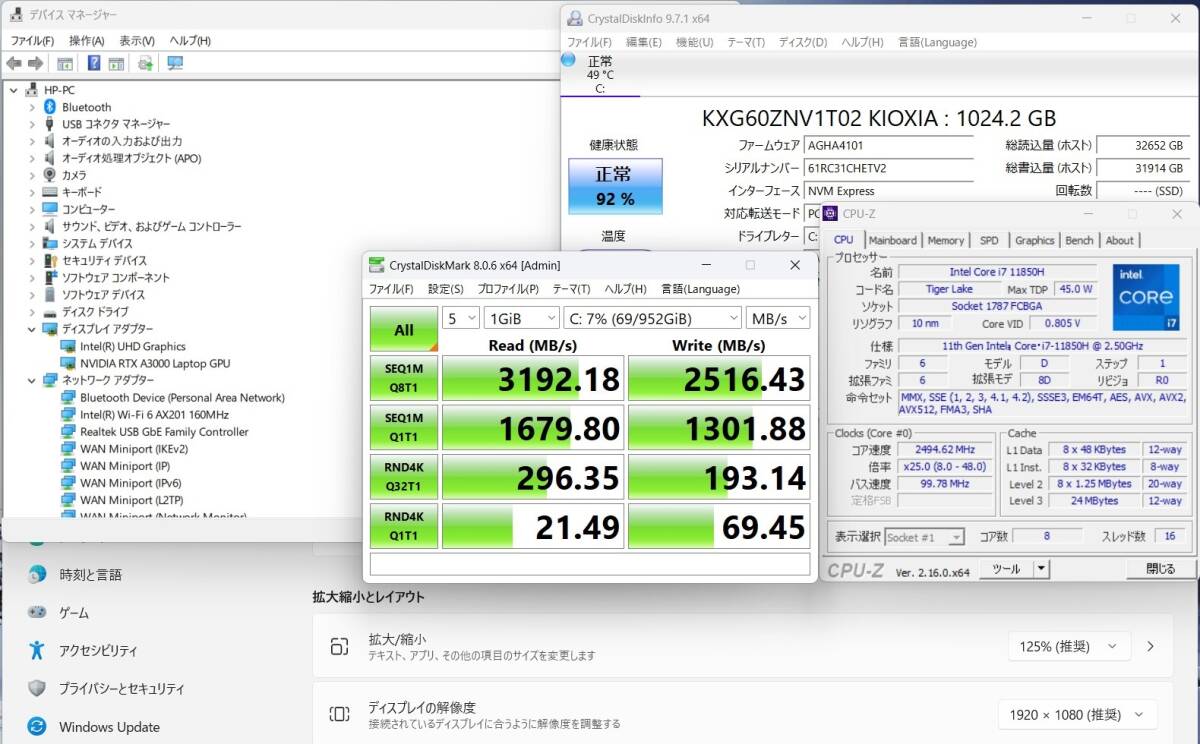Click the blue help icon in Device Manager toolbar

coord(94,64)
